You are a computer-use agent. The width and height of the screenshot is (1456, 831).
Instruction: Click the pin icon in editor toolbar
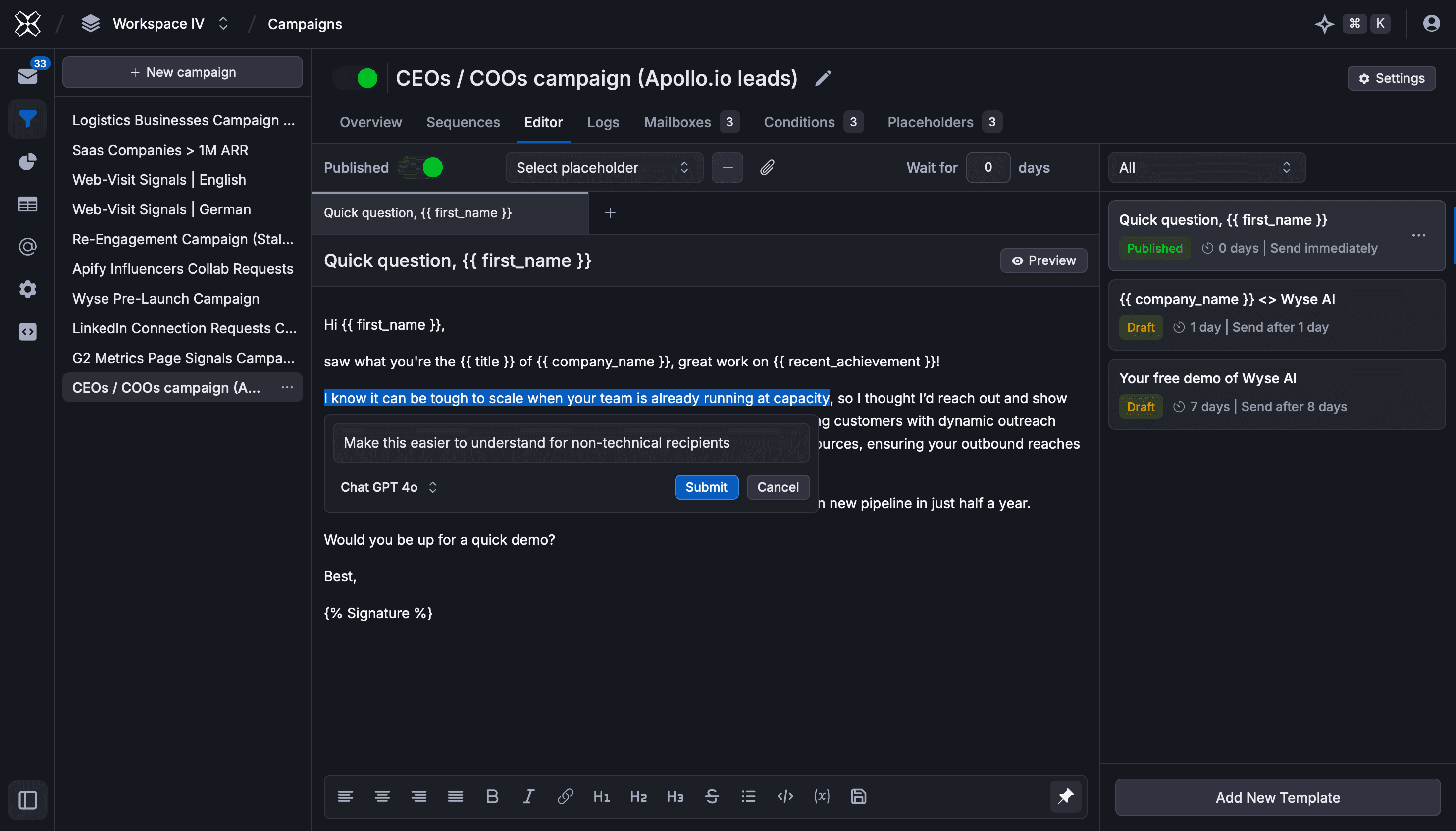(1066, 796)
